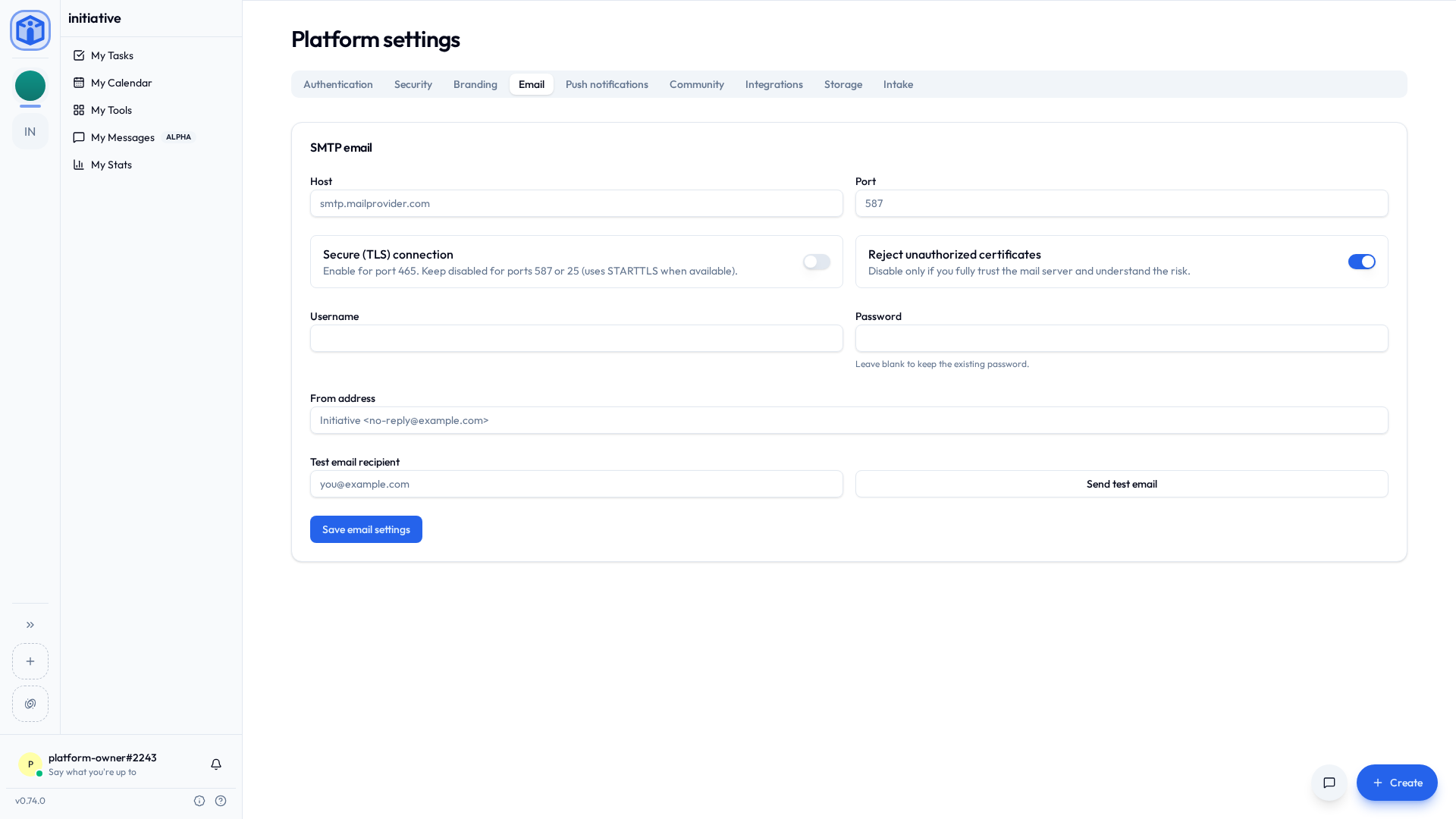Focus the Port input field

click(1122, 203)
